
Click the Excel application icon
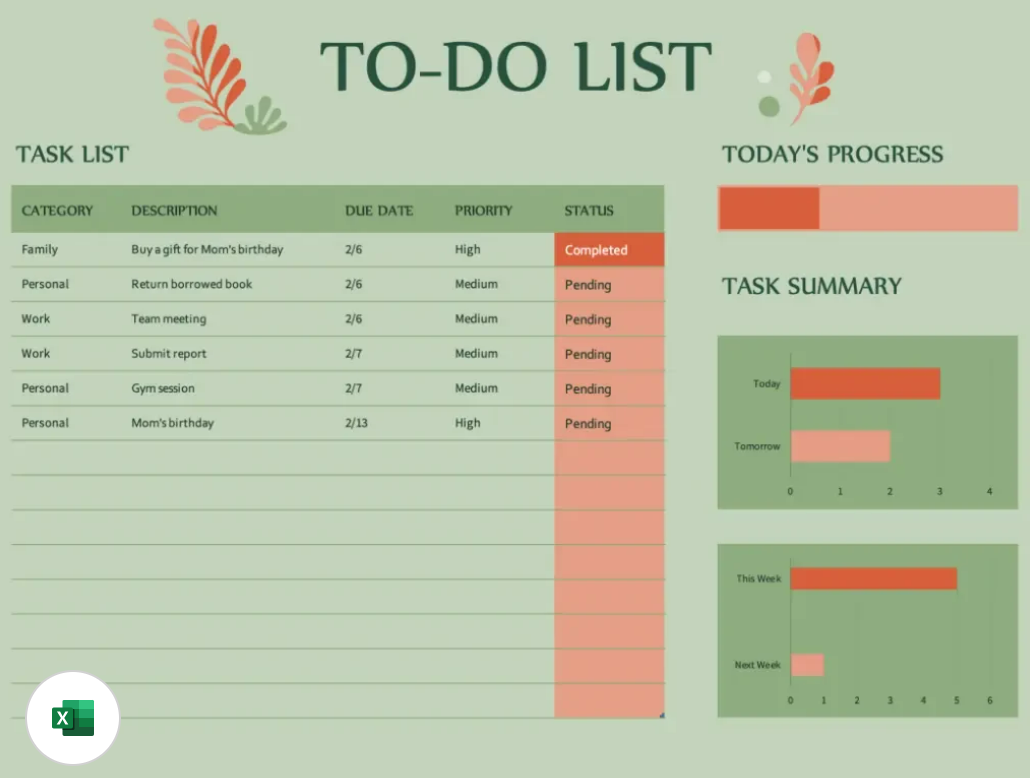point(71,717)
